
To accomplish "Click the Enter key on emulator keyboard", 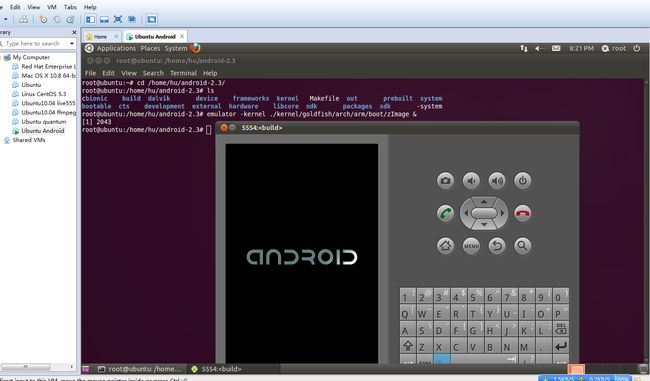I will 560,345.
